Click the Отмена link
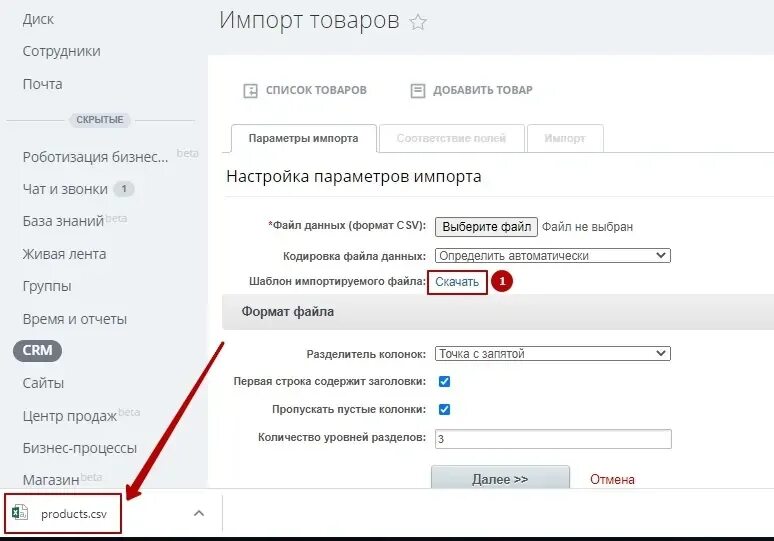 [612, 479]
